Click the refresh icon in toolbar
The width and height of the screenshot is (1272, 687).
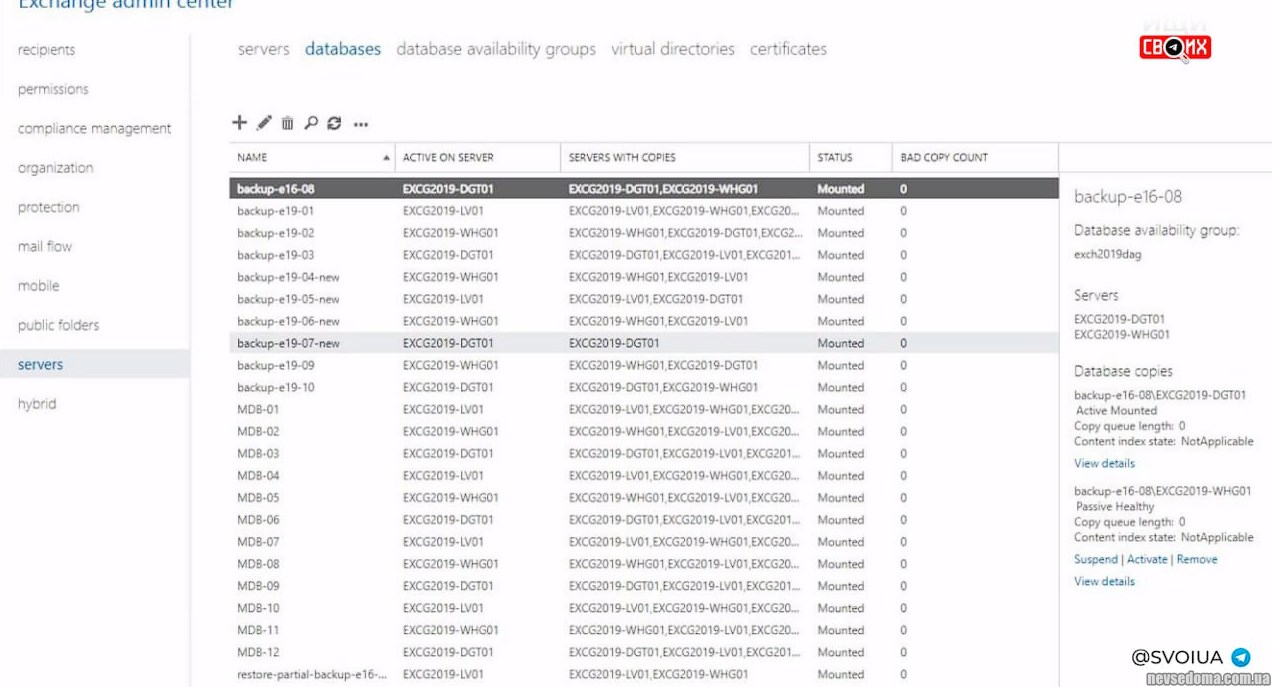[334, 123]
